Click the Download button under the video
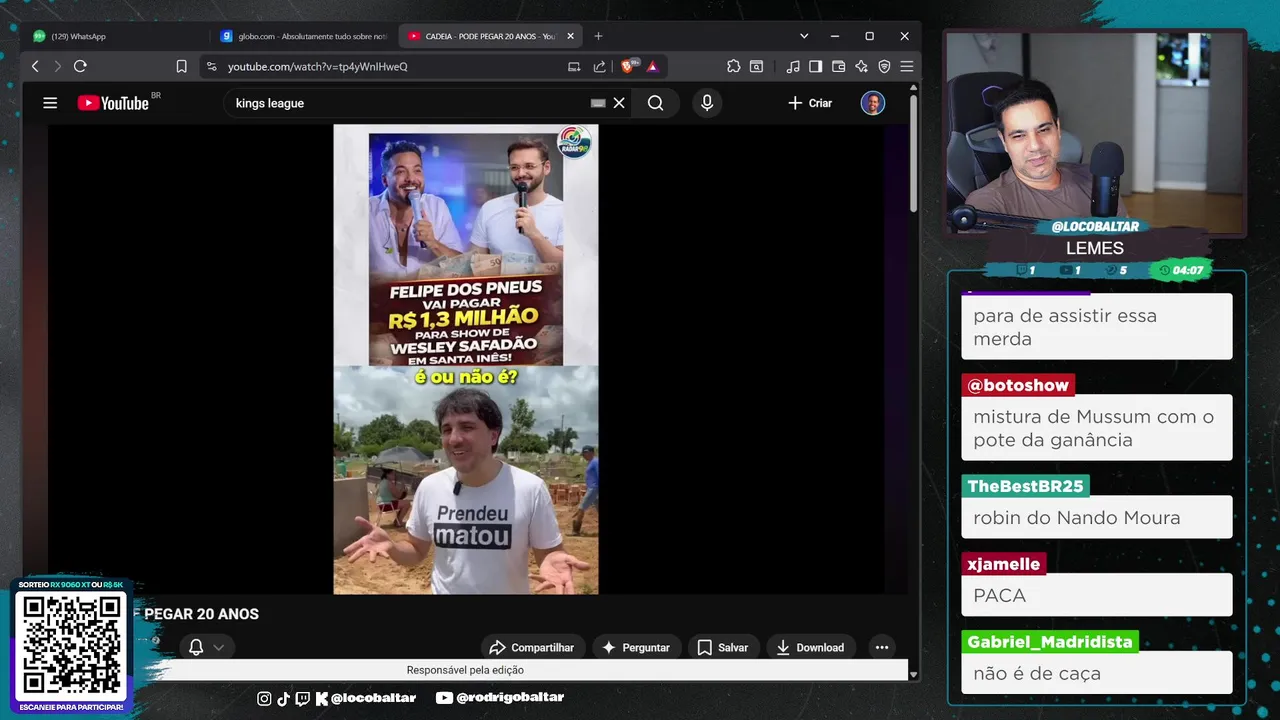This screenshot has height=720, width=1280. [x=810, y=647]
